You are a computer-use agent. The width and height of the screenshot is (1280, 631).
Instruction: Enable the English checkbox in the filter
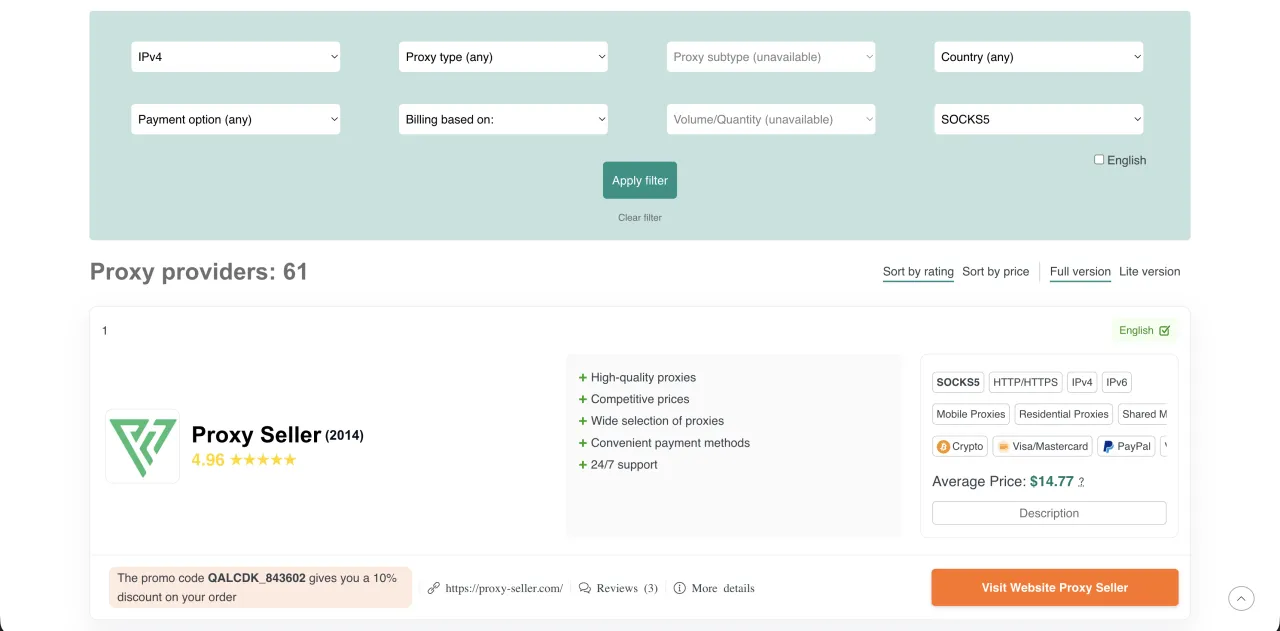[1099, 159]
